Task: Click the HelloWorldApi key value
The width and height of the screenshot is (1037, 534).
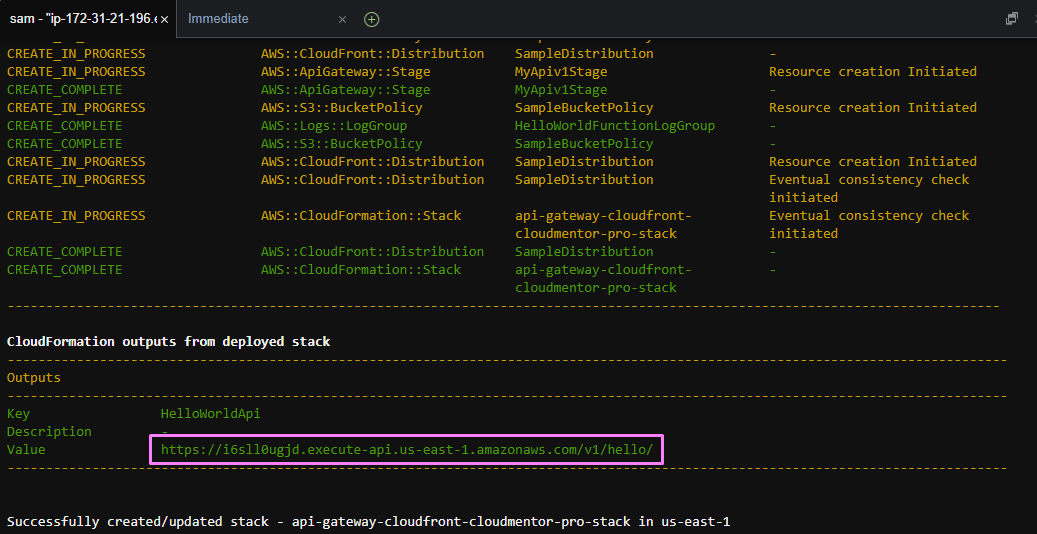Action: [210, 414]
